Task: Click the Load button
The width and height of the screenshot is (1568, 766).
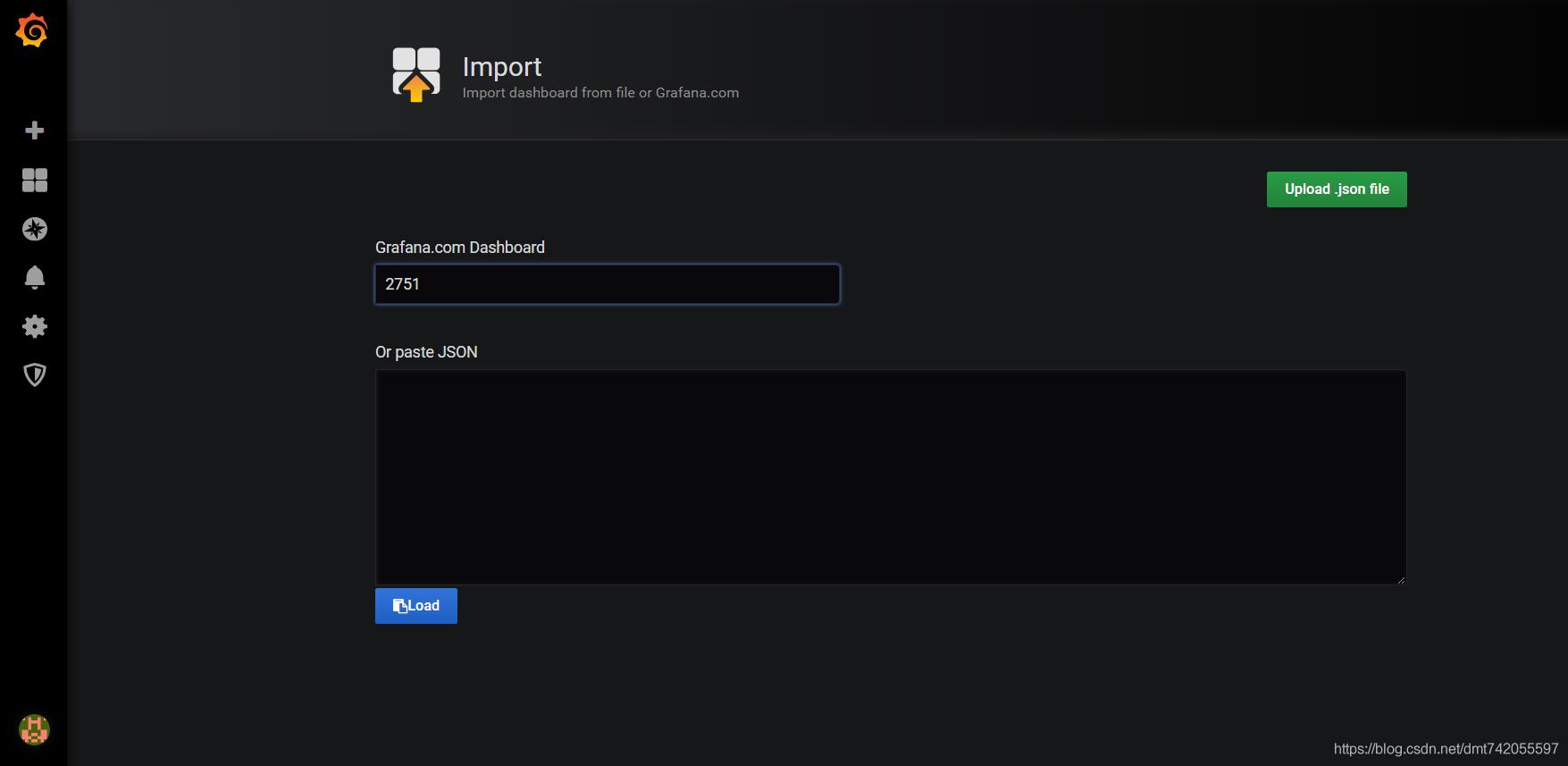Action: coord(416,606)
